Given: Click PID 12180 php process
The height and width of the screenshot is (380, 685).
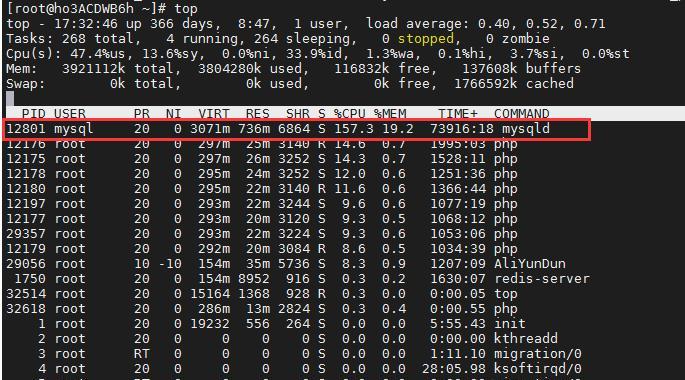Looking at the screenshot, I should point(26,189).
